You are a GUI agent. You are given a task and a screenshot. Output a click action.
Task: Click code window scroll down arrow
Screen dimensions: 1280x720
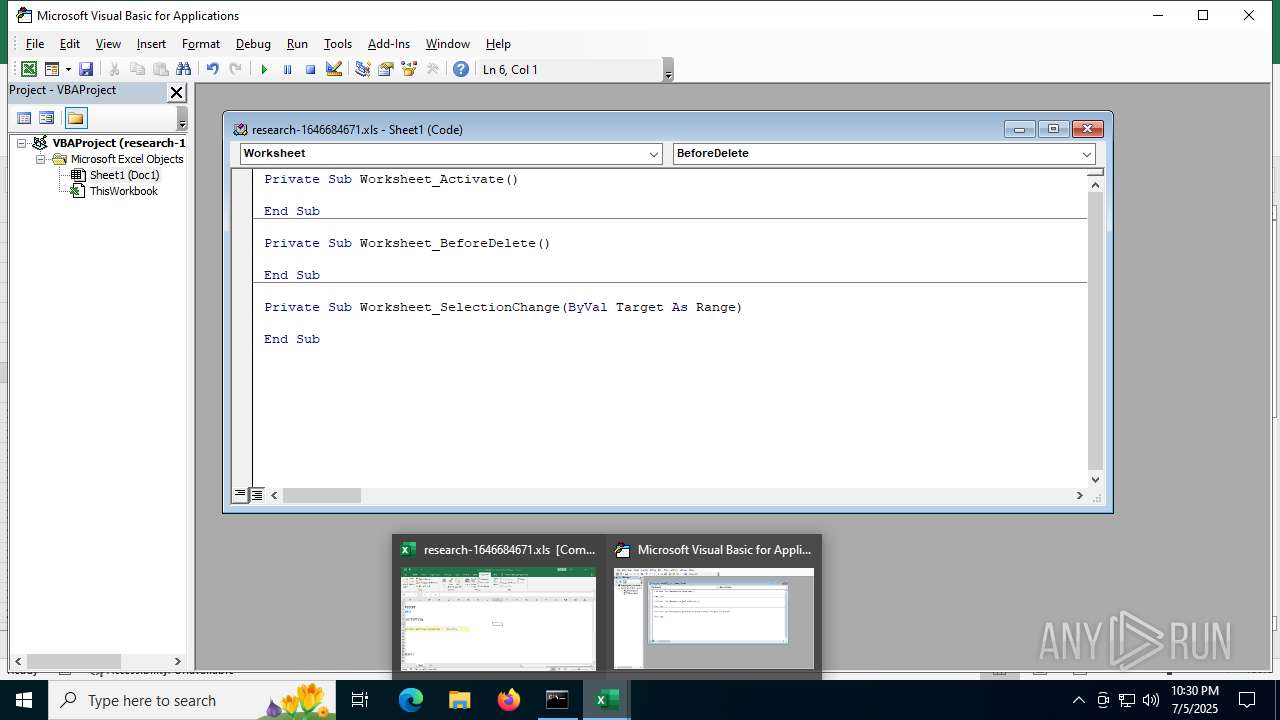[1095, 479]
